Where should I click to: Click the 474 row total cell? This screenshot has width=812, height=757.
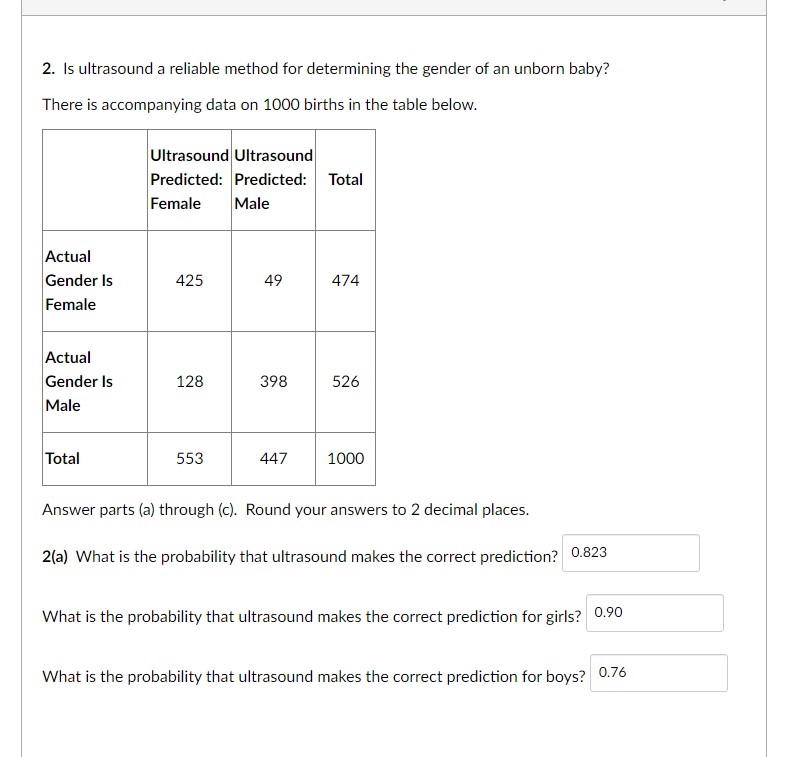(345, 280)
